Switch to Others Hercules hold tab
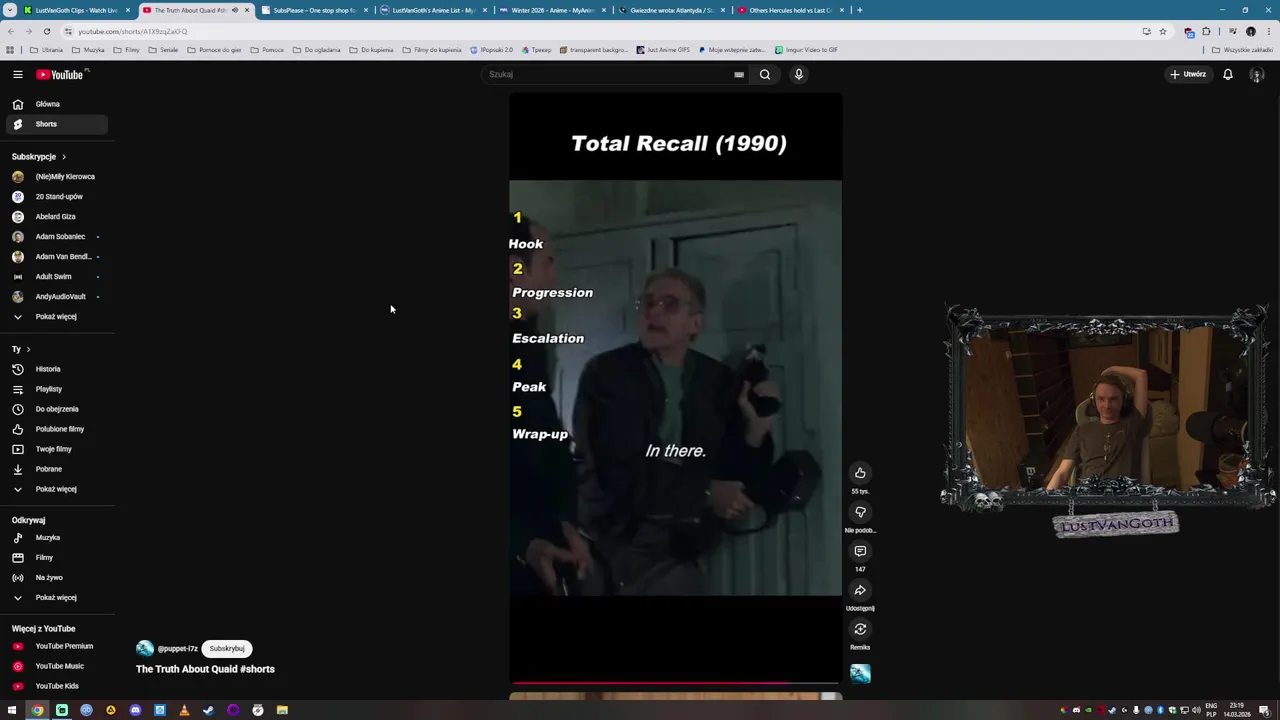The image size is (1280, 720). pos(790,10)
